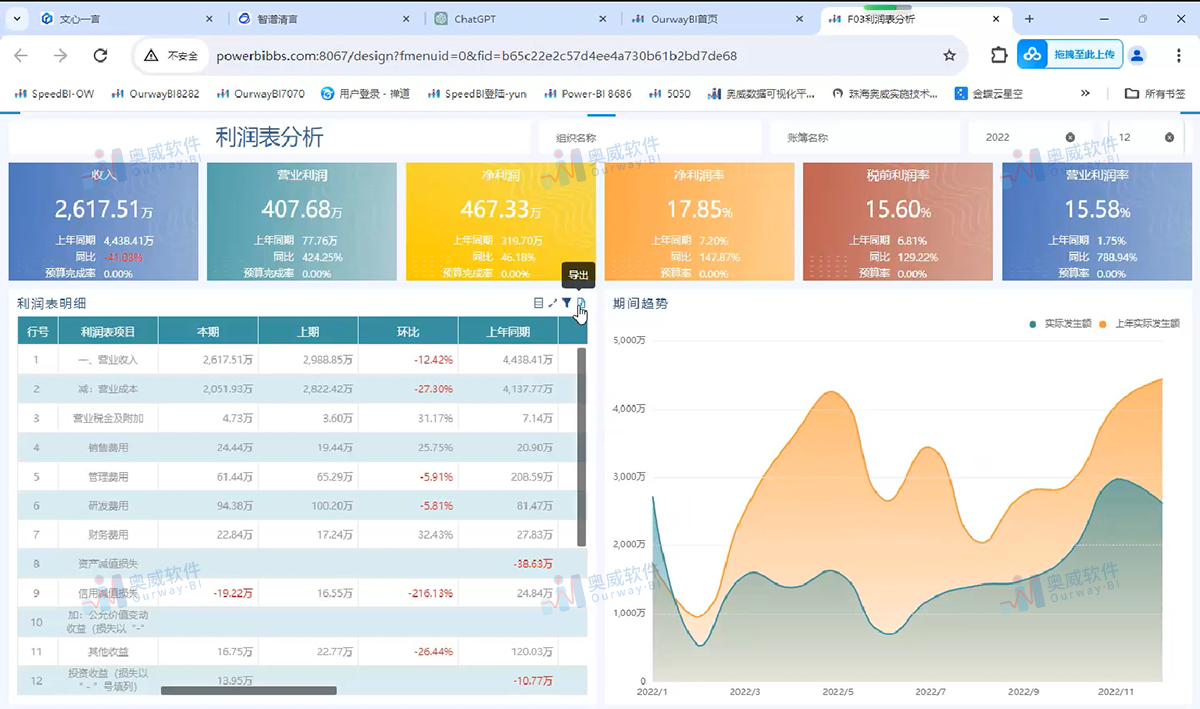Click the list view icon above the table
This screenshot has width=1200, height=709.
[x=539, y=303]
